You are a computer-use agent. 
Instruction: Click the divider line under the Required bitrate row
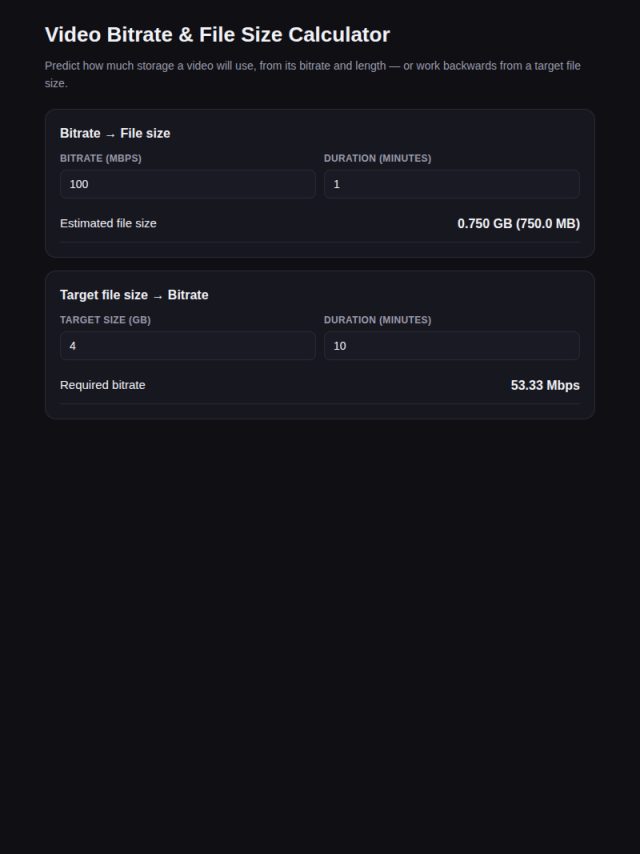point(320,404)
